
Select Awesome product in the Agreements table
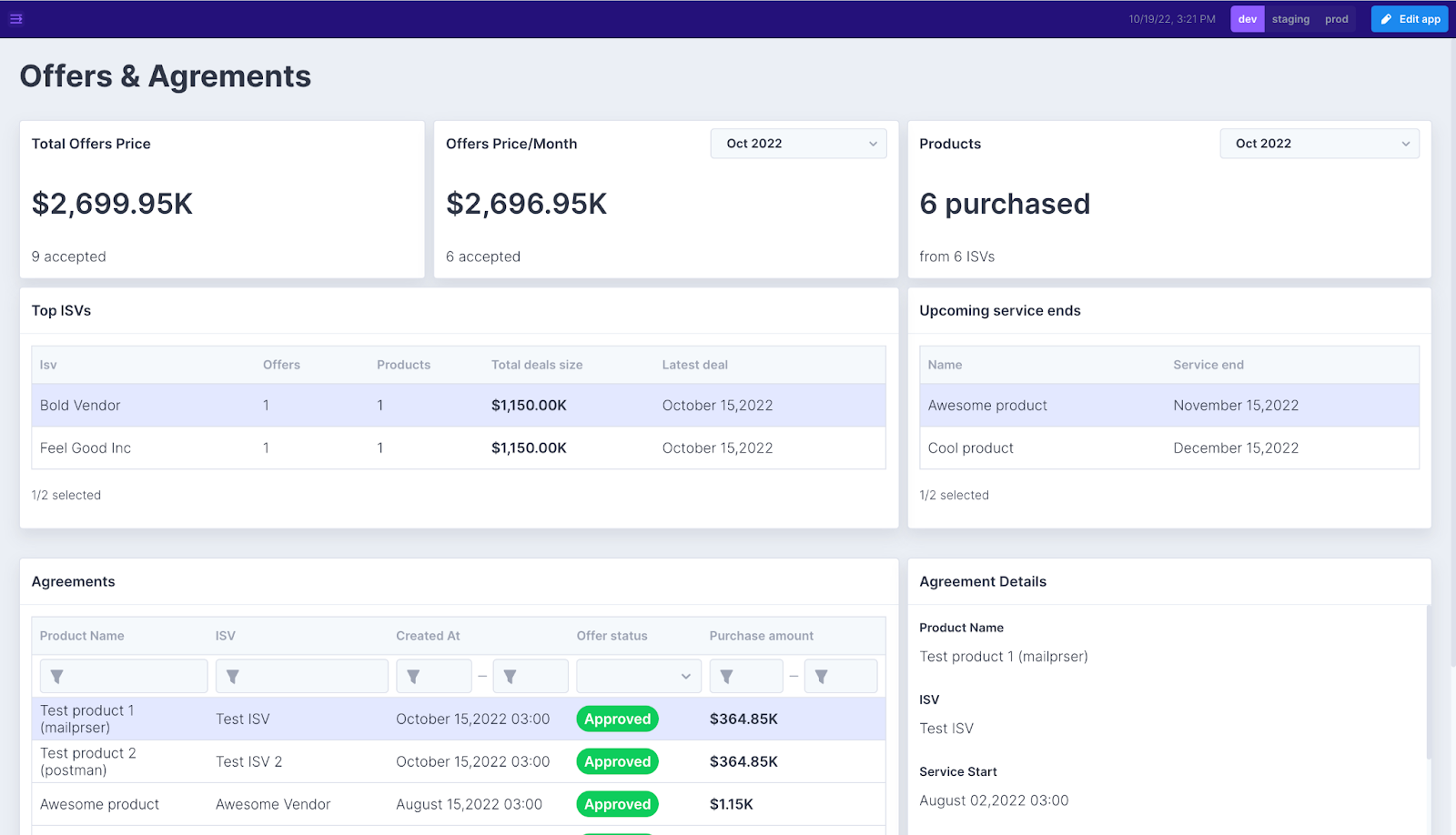point(99,804)
